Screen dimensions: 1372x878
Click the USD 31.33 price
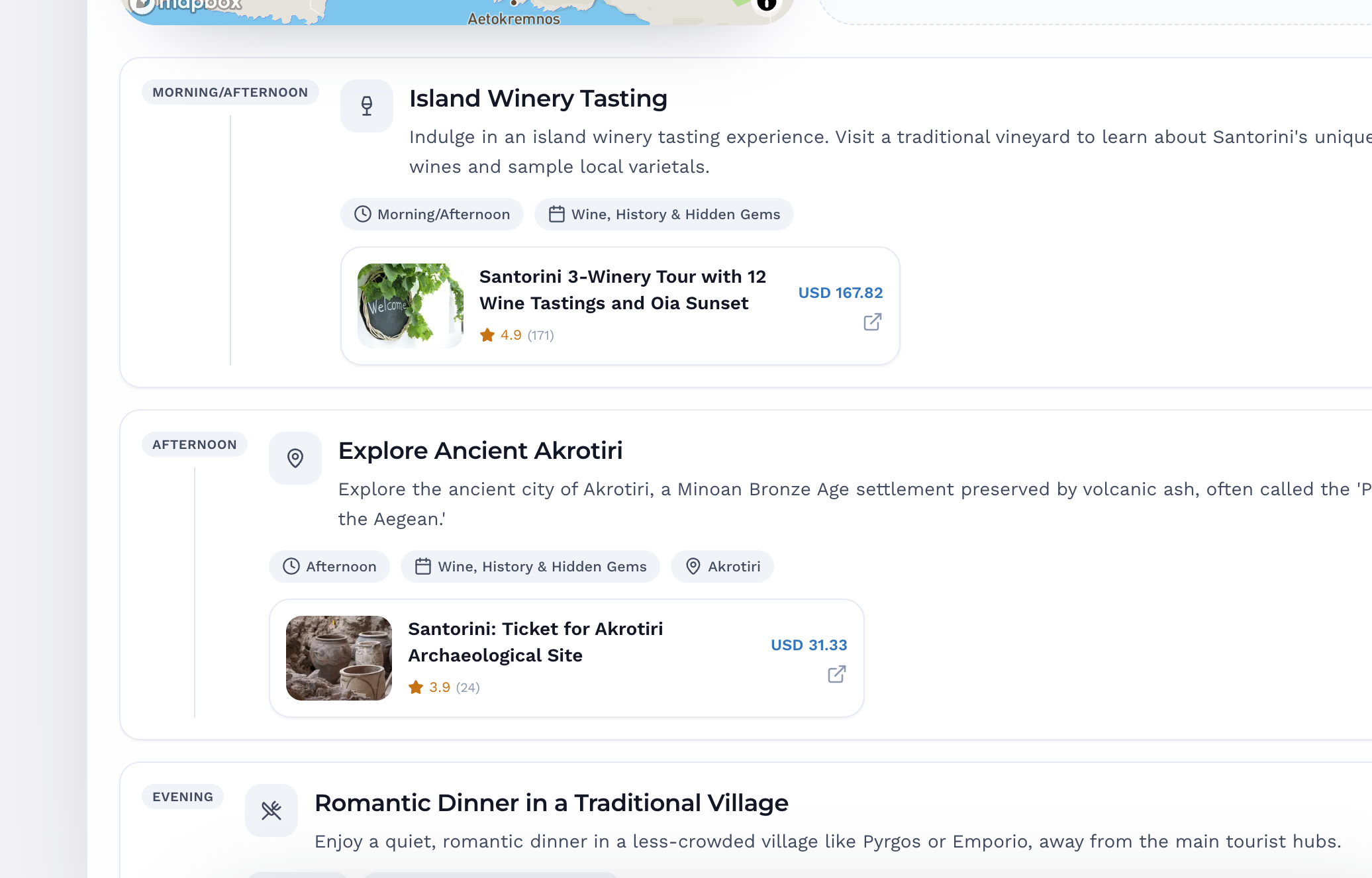click(x=808, y=645)
